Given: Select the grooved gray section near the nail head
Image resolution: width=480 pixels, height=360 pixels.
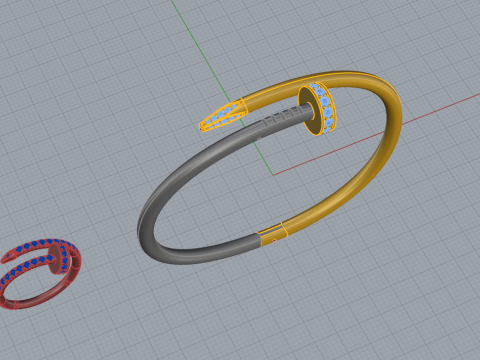Looking at the screenshot, I should tap(283, 117).
